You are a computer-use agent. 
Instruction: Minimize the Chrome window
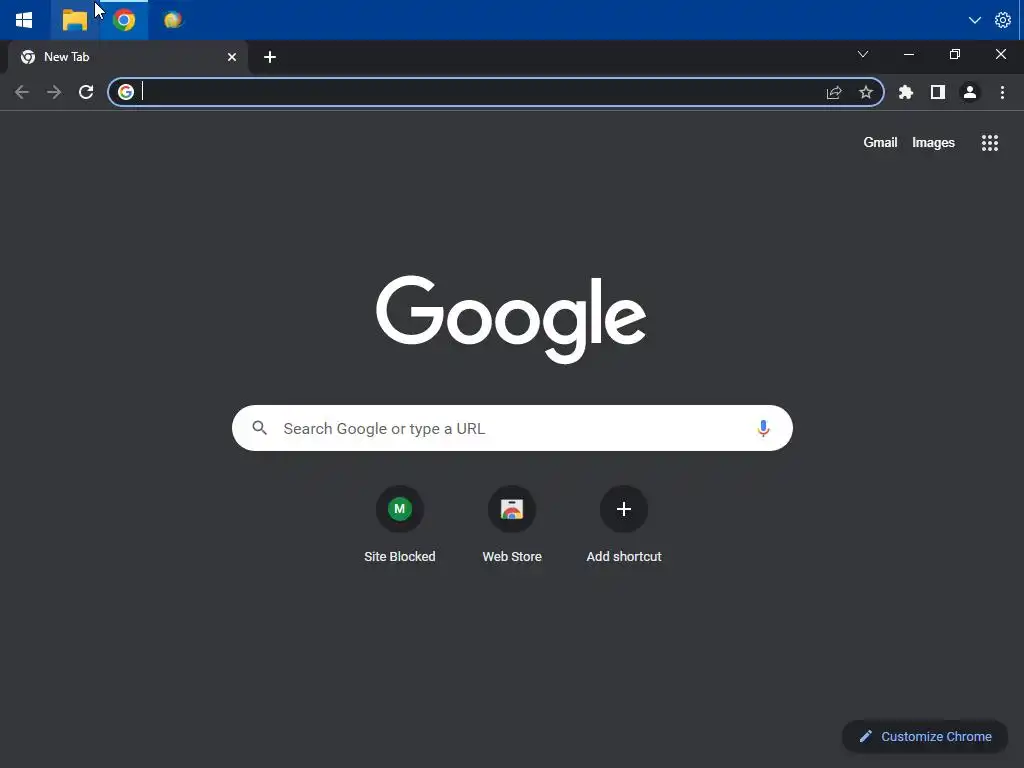click(908, 54)
